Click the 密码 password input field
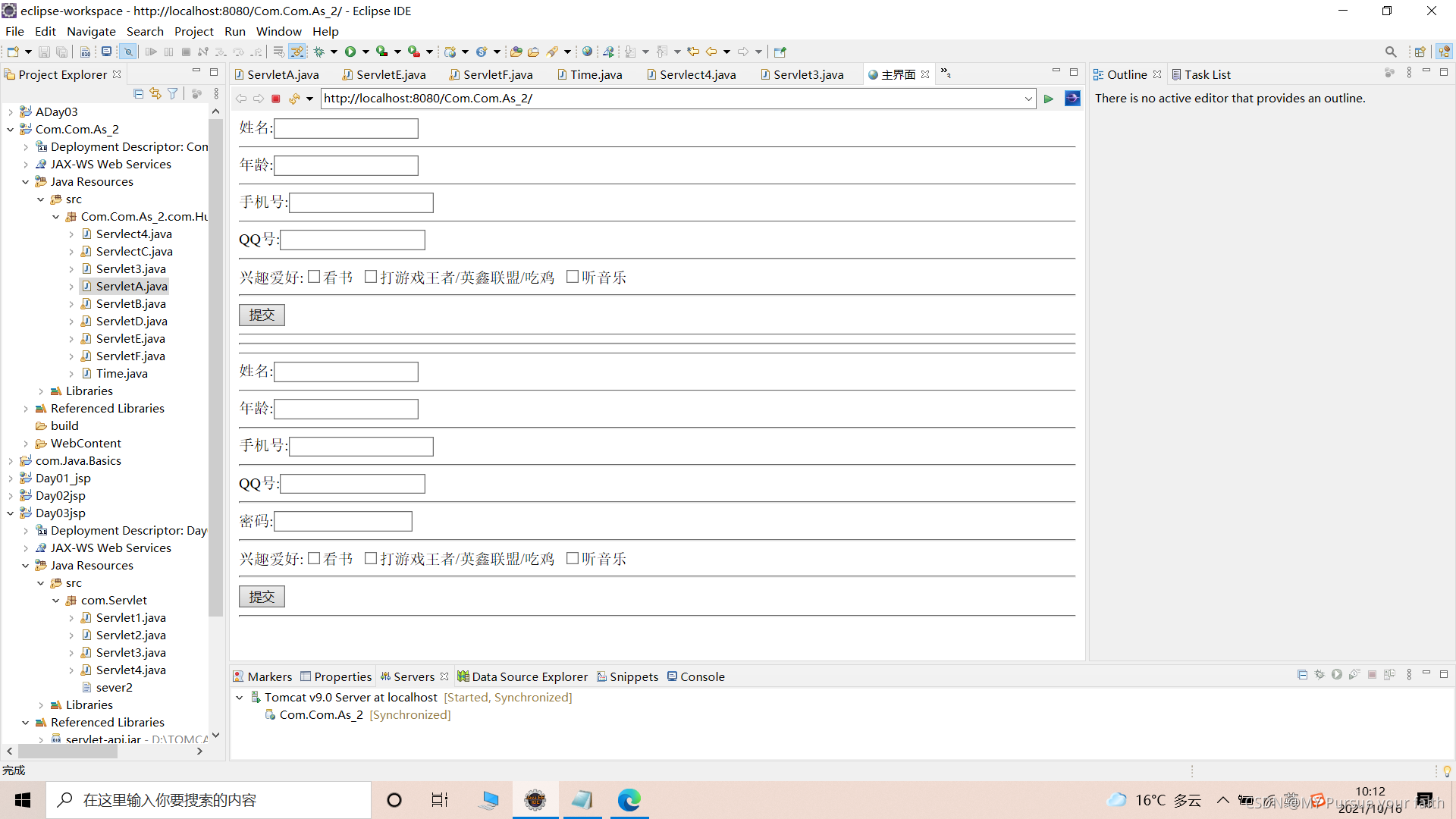This screenshot has height=819, width=1456. point(343,521)
